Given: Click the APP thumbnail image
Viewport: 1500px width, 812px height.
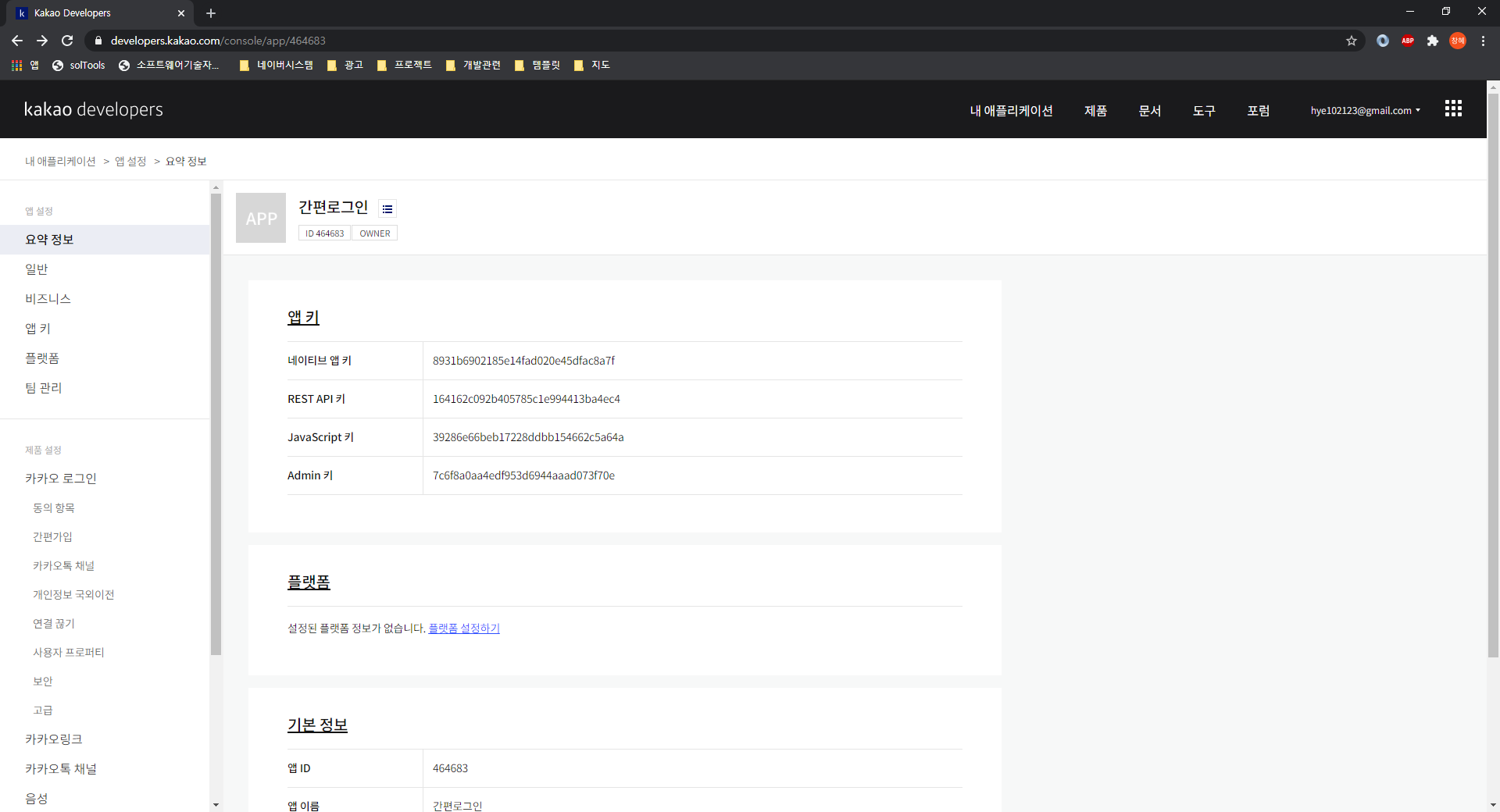Looking at the screenshot, I should (x=261, y=218).
